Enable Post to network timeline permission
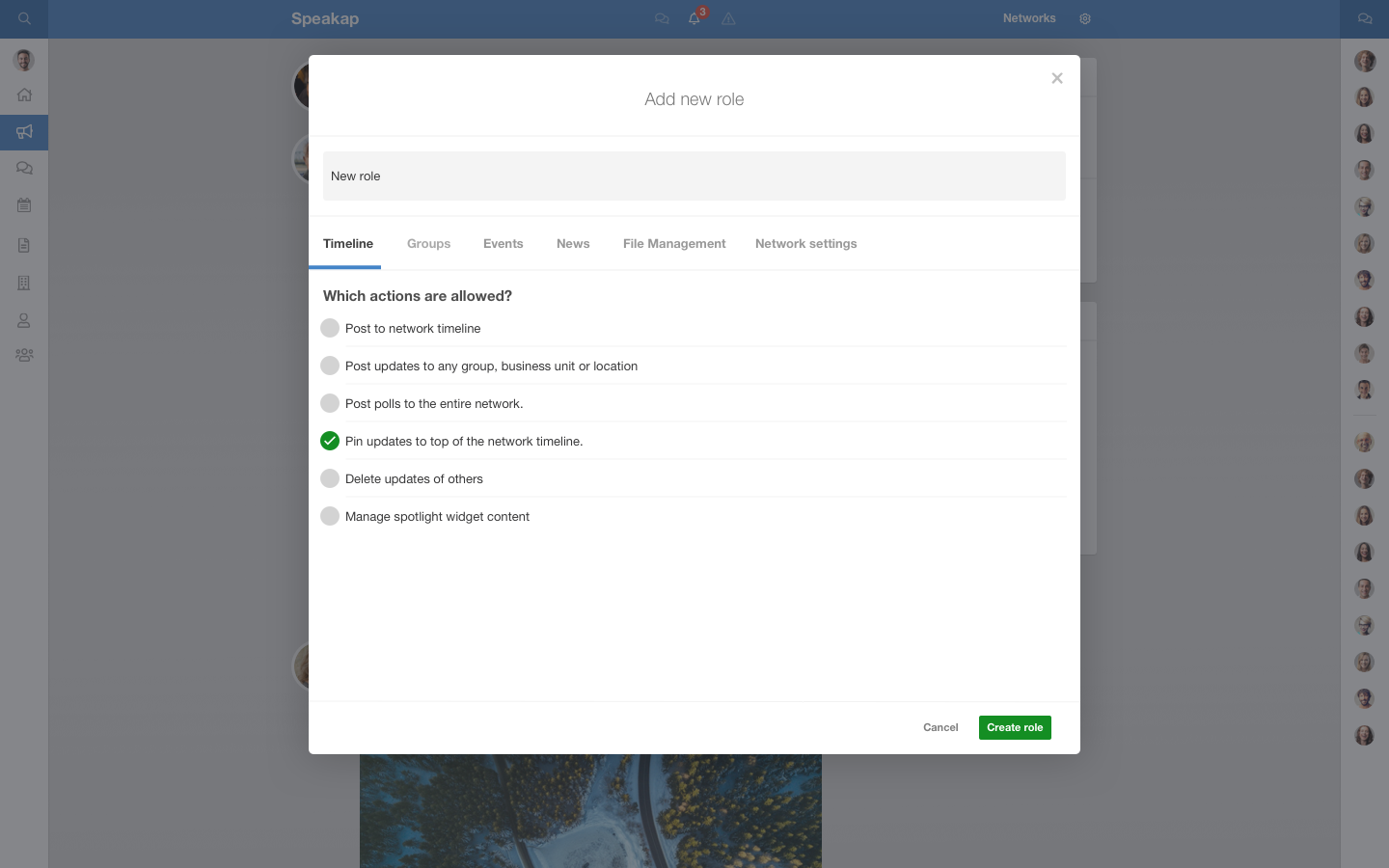1389x868 pixels. point(330,328)
